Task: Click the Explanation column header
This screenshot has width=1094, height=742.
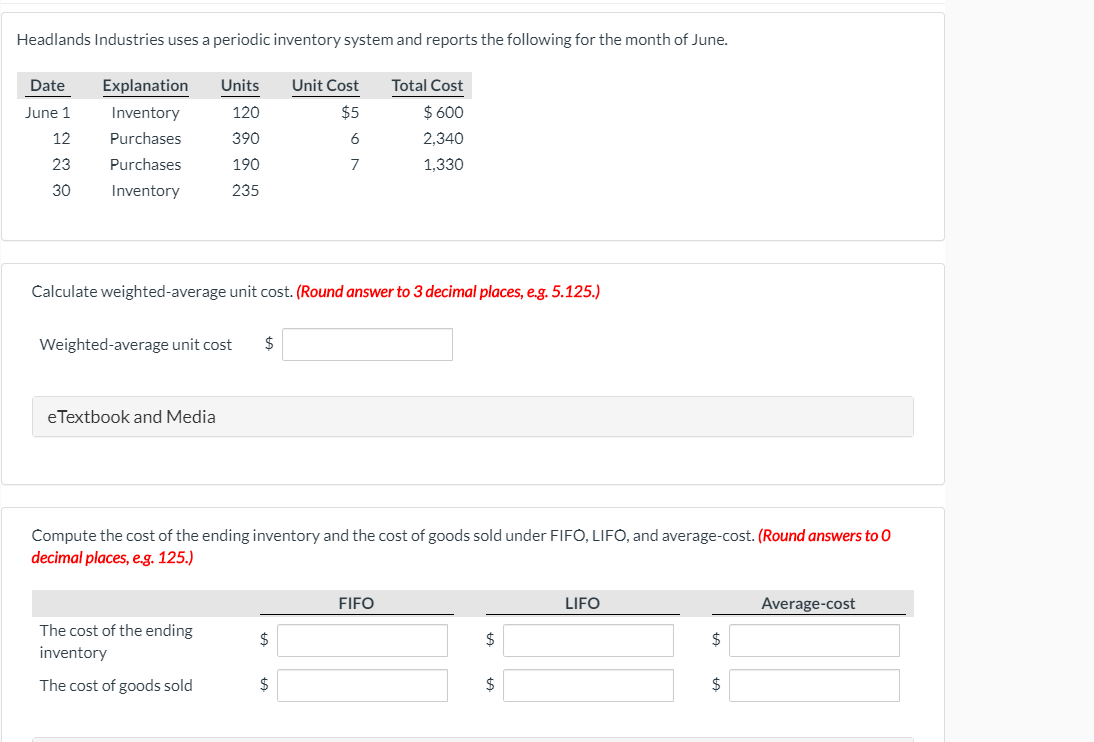Action: click(x=145, y=86)
